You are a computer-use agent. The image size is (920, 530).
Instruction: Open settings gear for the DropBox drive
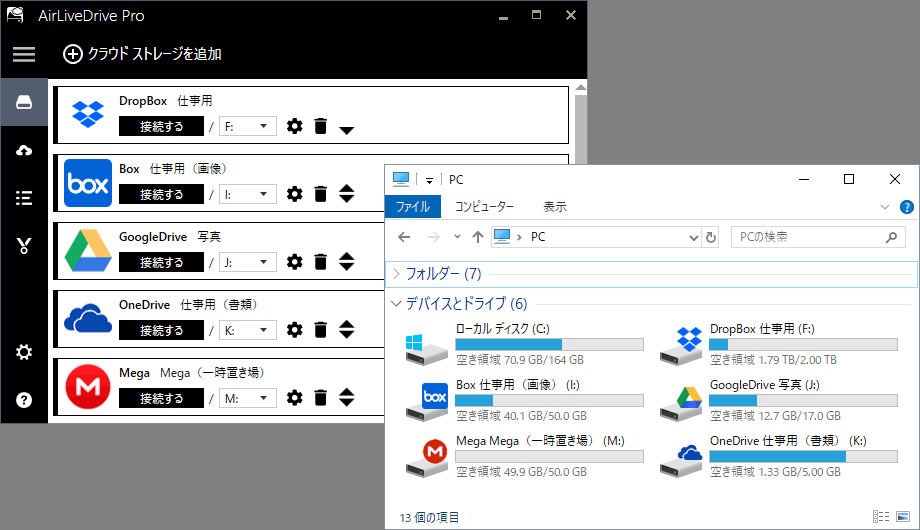point(295,126)
